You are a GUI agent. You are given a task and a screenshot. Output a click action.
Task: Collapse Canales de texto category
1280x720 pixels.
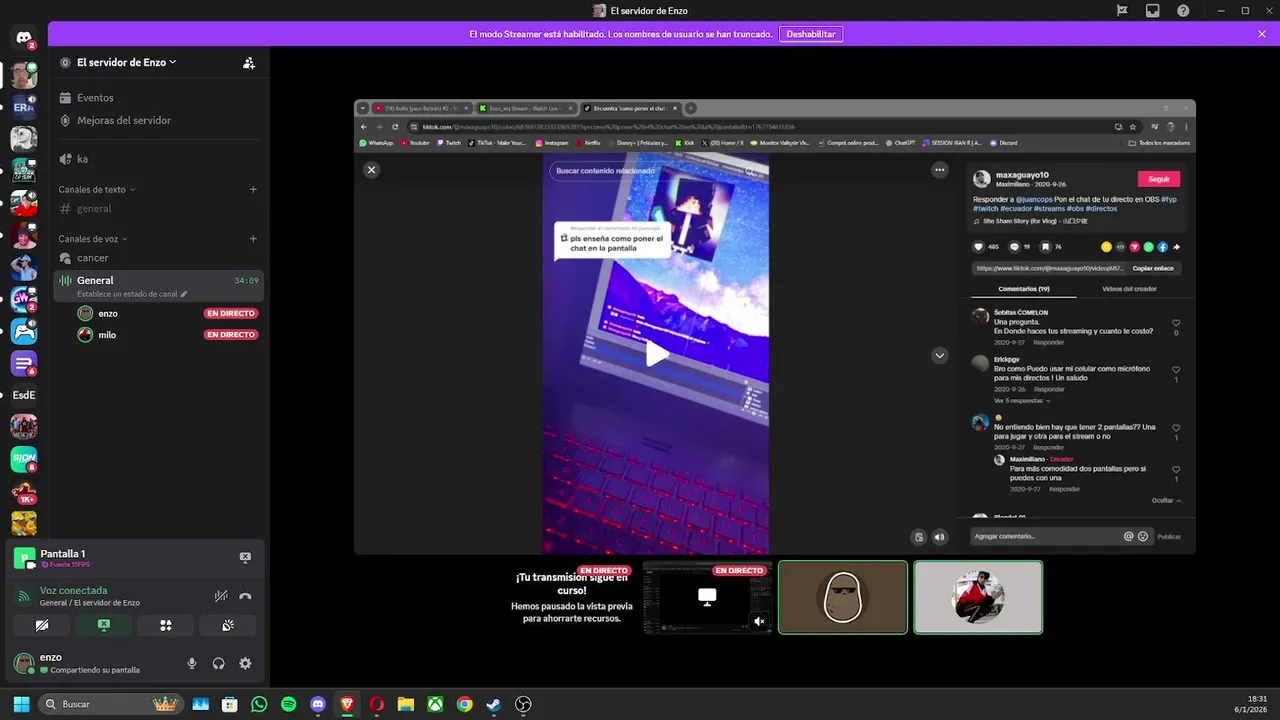pyautogui.click(x=96, y=189)
